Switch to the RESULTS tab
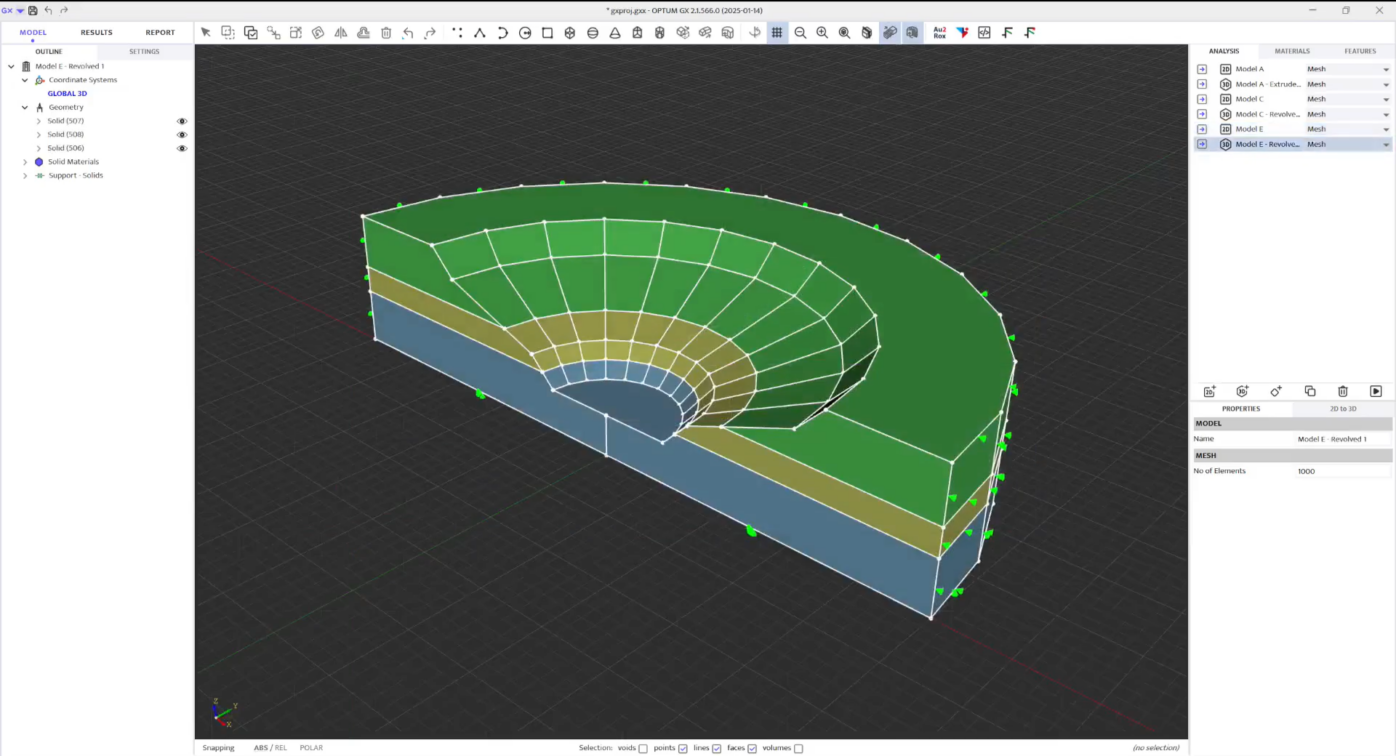1396x756 pixels. tap(96, 31)
